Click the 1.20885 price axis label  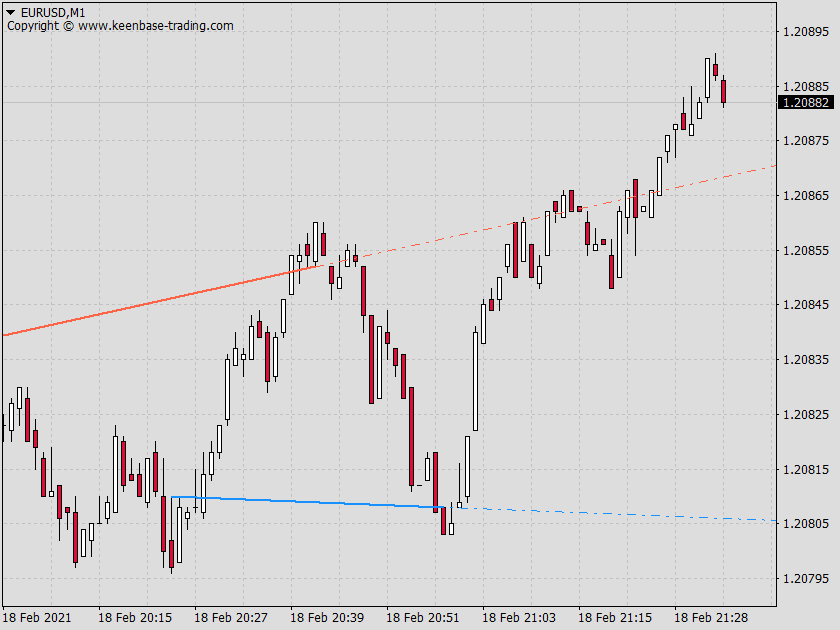point(806,86)
